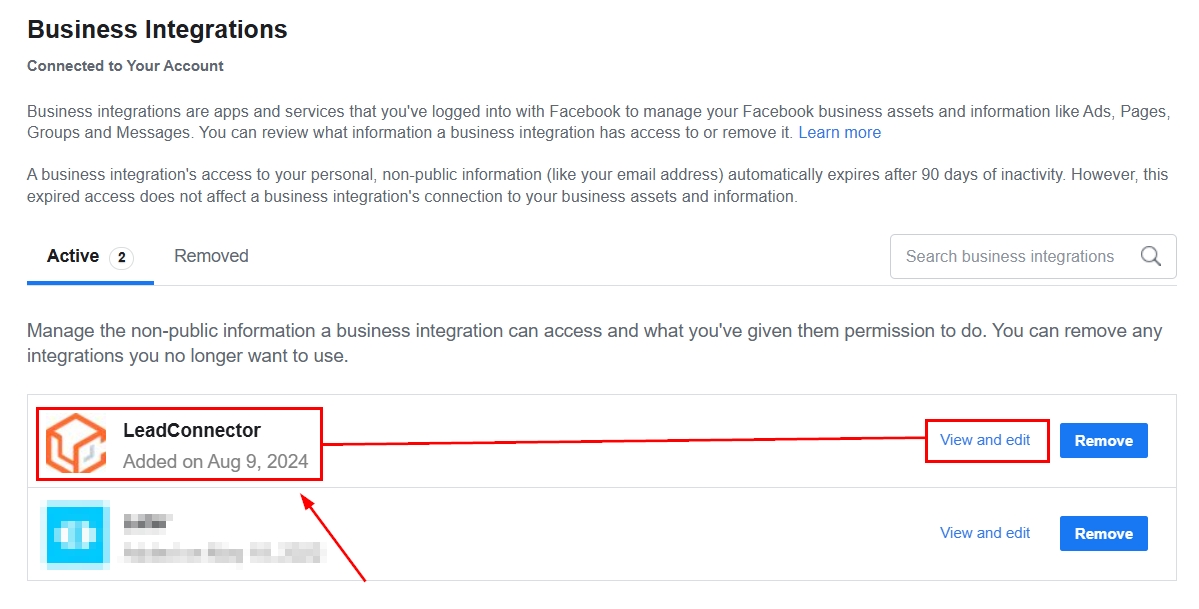Select the LeadConnector name text

tap(192, 430)
